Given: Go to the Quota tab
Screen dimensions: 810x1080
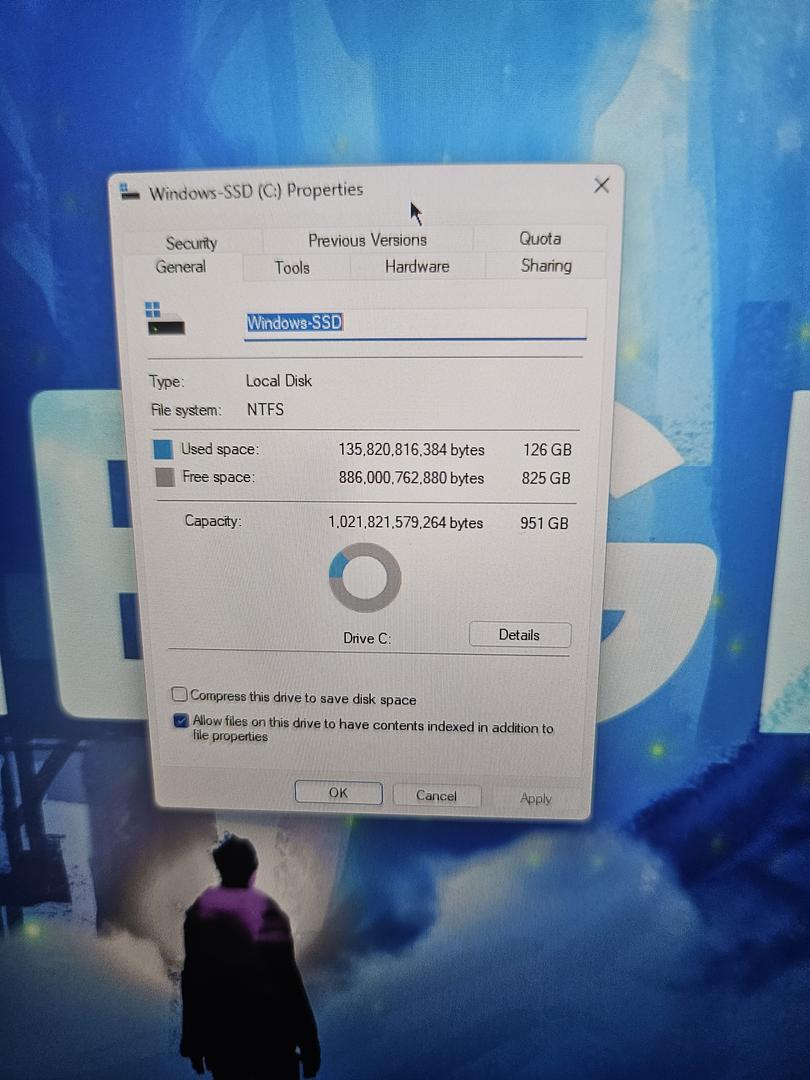Looking at the screenshot, I should pyautogui.click(x=540, y=238).
